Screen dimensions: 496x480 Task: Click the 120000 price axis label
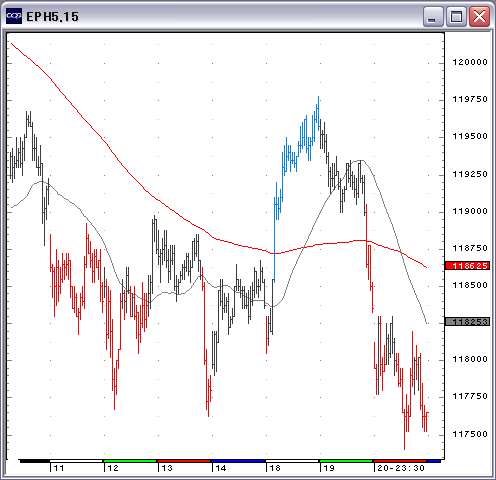tap(470, 62)
